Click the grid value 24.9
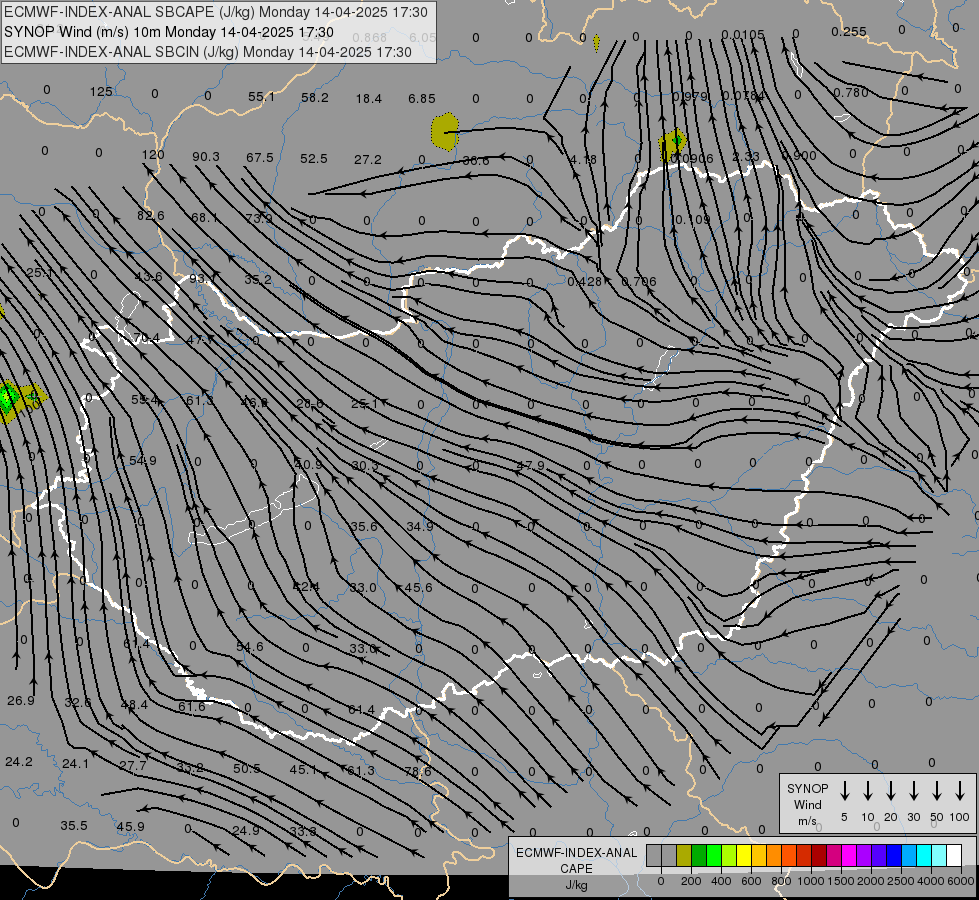The height and width of the screenshot is (900, 979). (x=245, y=831)
